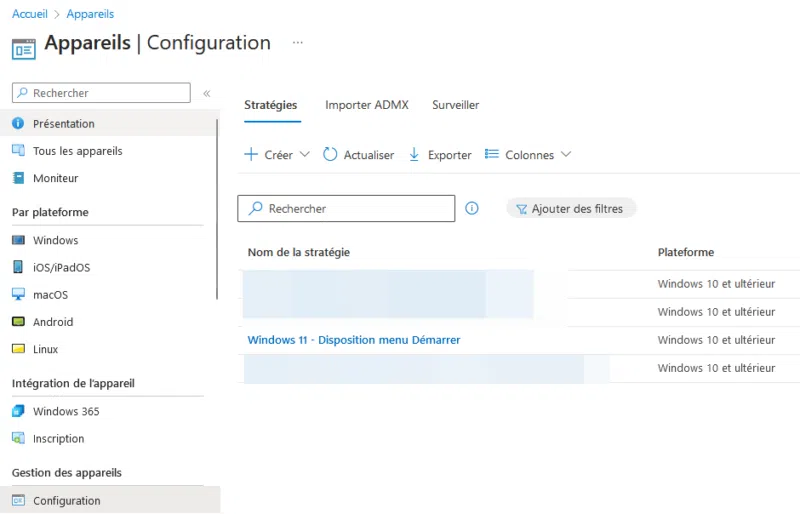Open the Importer ADMX tab

click(367, 105)
